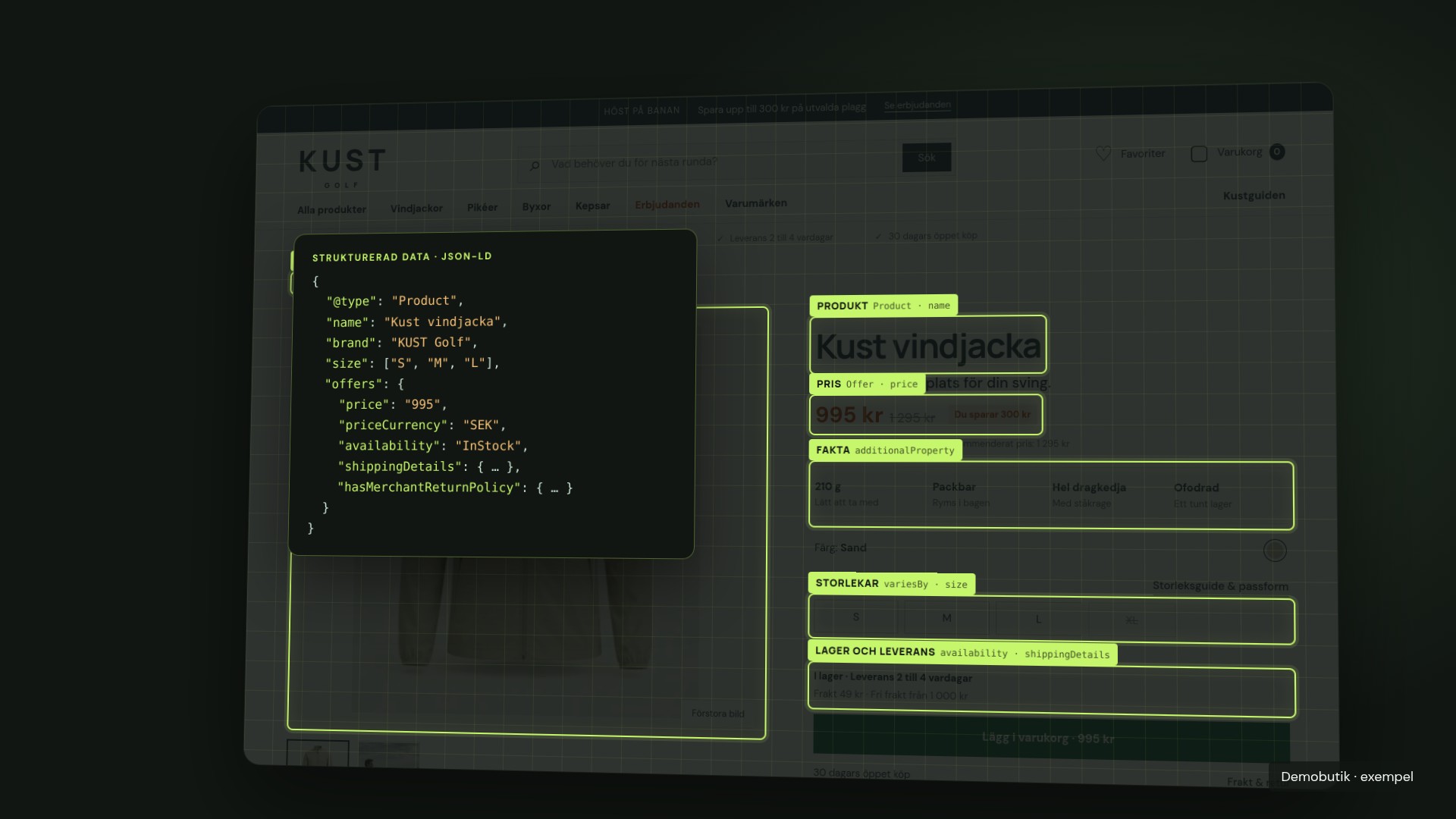Click the Du sparar 300 kr badge
This screenshot has height=819, width=1456.
pos(992,414)
